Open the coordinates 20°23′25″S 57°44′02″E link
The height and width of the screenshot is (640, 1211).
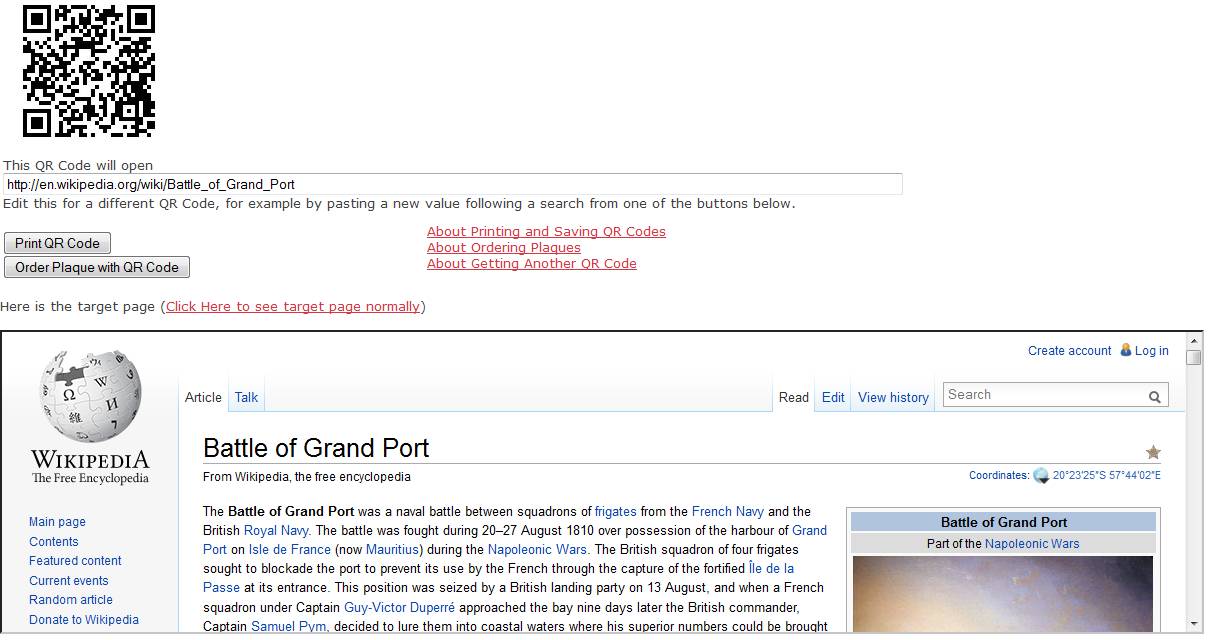[1107, 476]
